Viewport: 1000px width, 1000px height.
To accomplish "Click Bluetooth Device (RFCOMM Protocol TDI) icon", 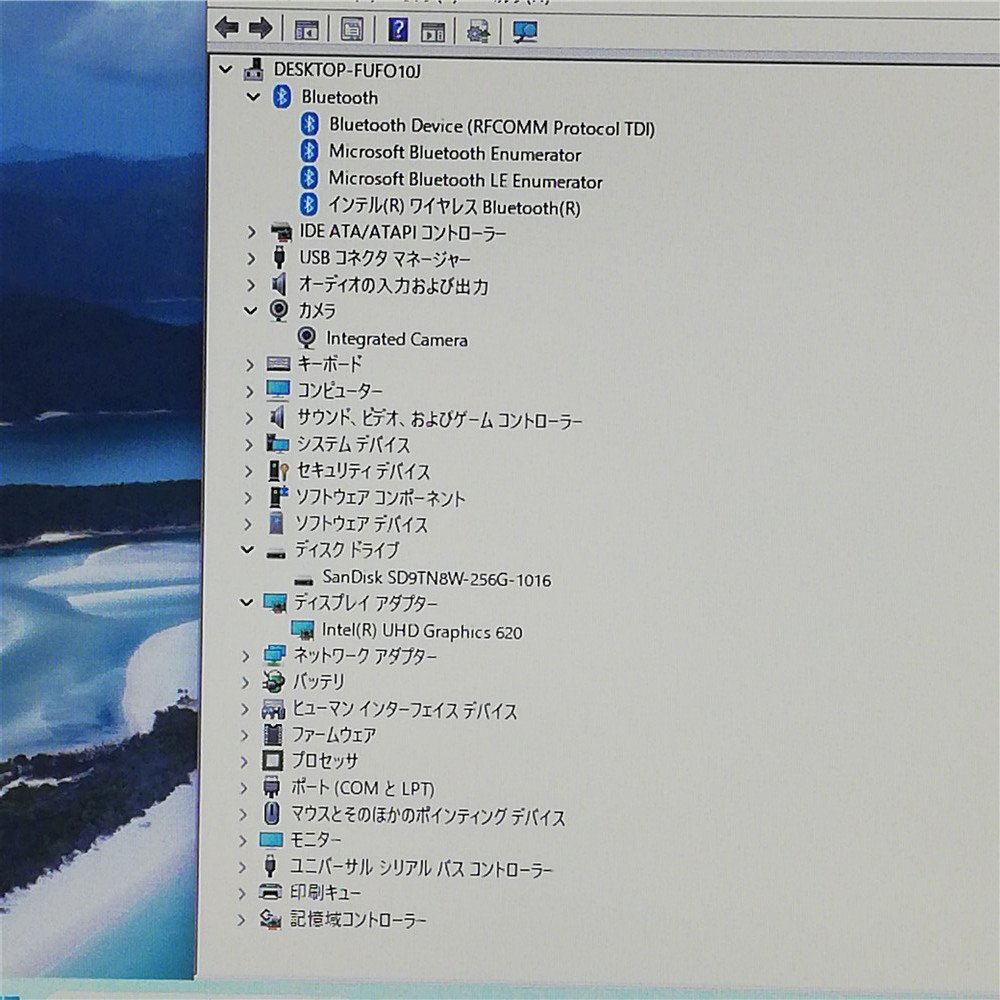I will (309, 124).
